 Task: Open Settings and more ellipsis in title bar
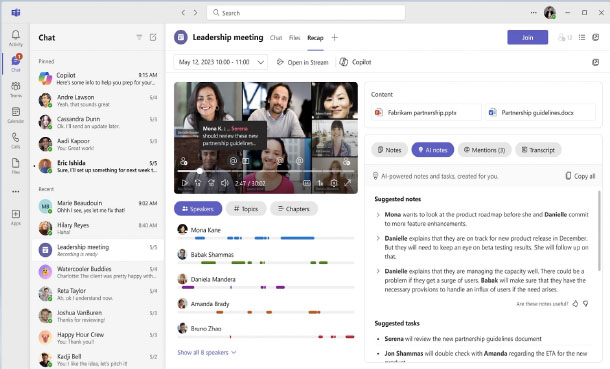pos(533,13)
